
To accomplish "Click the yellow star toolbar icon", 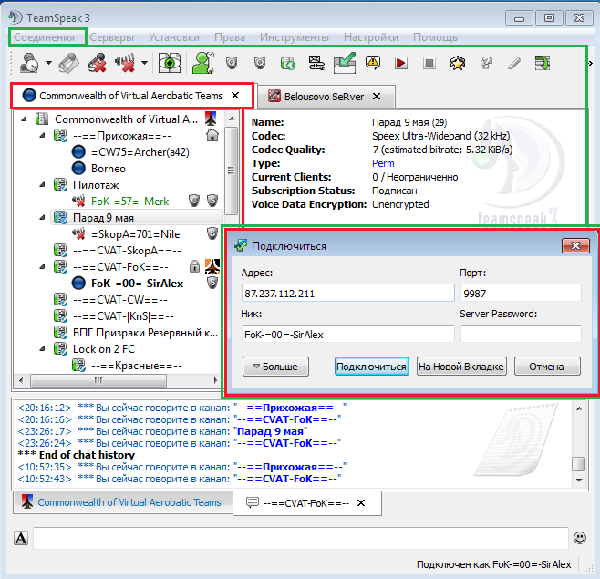I will [x=457, y=63].
